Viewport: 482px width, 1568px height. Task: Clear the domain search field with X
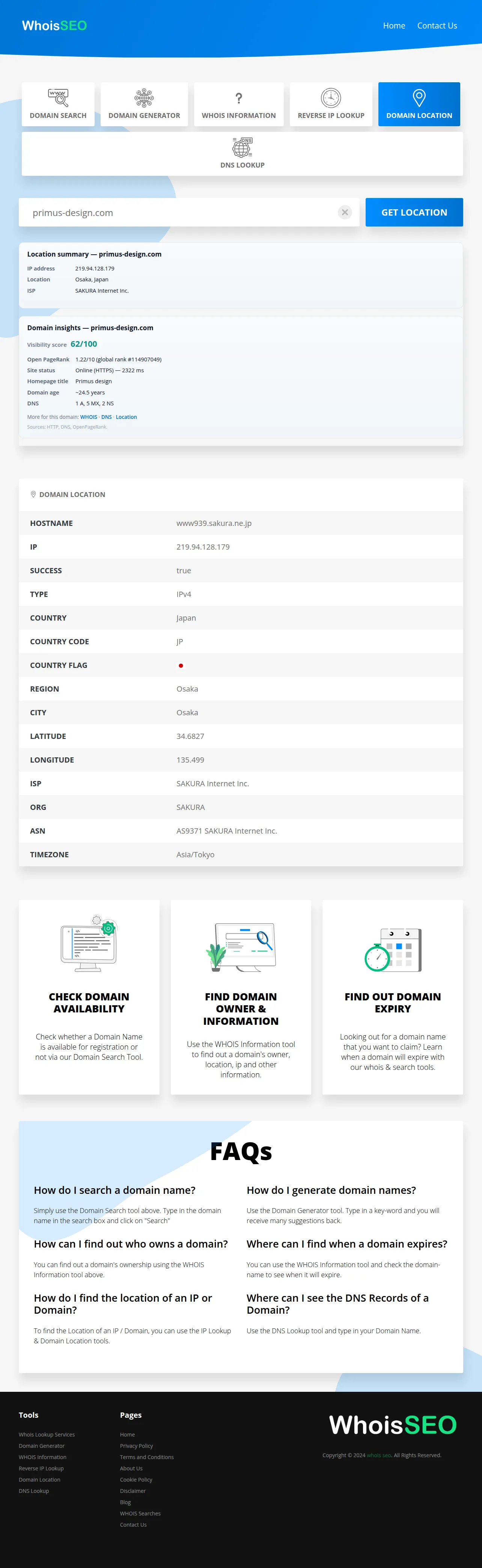[345, 212]
